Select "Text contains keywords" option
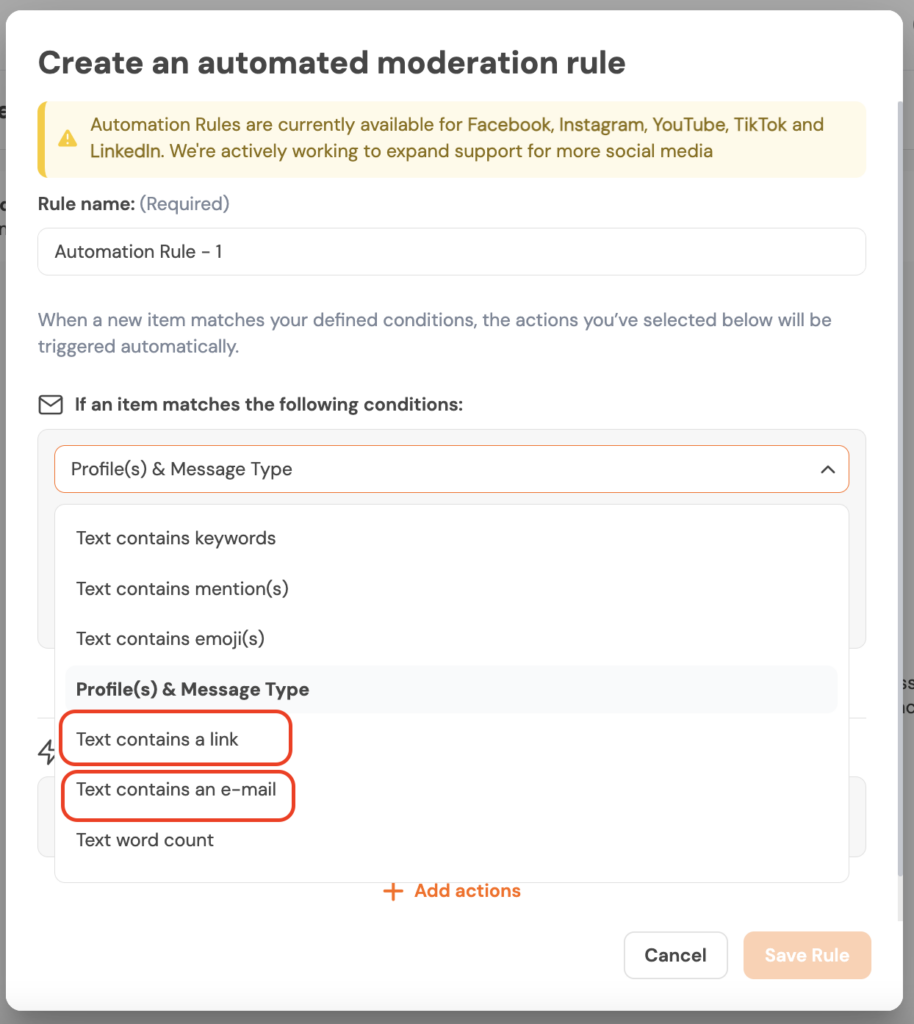The height and width of the screenshot is (1024, 914). pyautogui.click(x=176, y=538)
